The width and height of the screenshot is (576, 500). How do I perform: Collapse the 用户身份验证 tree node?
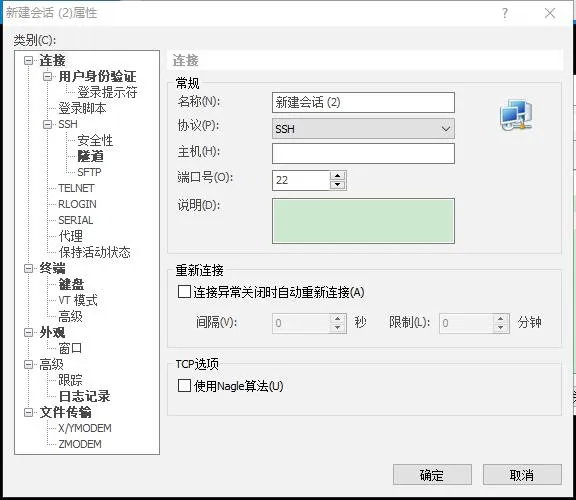click(47, 76)
